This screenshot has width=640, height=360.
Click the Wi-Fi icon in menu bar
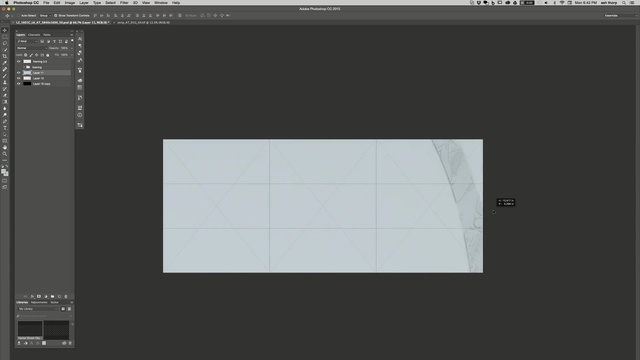(562, 2)
